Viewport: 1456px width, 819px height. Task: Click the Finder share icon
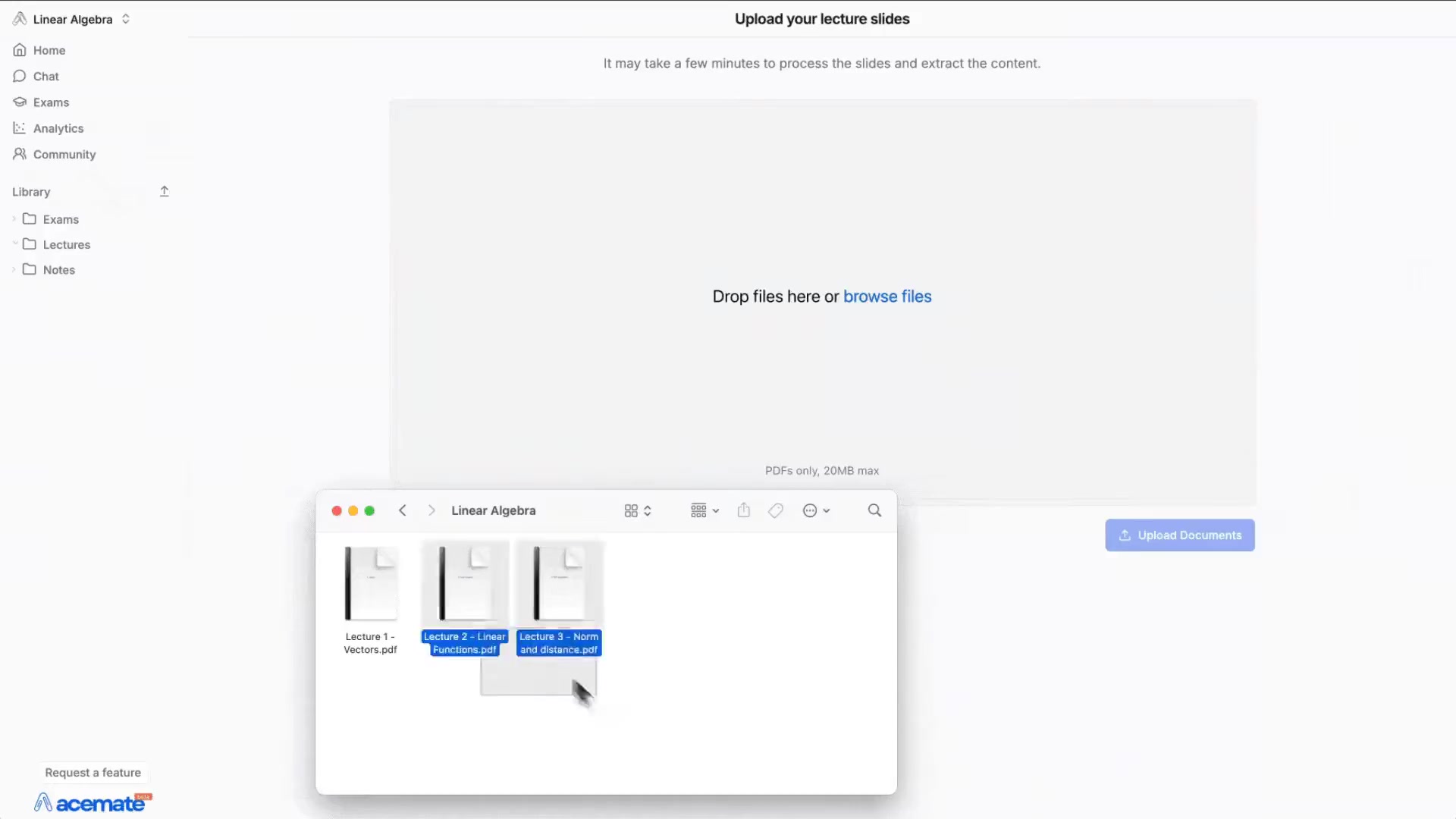click(x=743, y=510)
